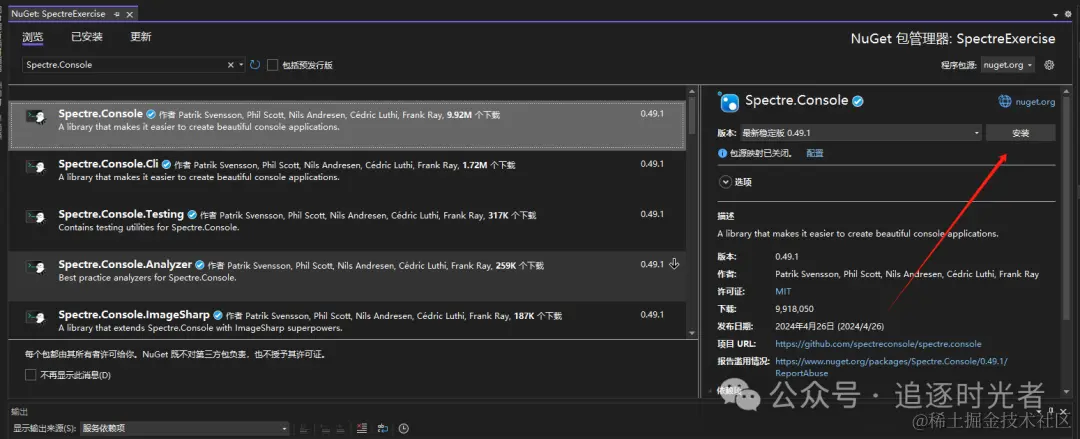Viewport: 1080px width, 439px height.
Task: Click the find-message icon in the output toolbar
Action: pyautogui.click(x=304, y=429)
